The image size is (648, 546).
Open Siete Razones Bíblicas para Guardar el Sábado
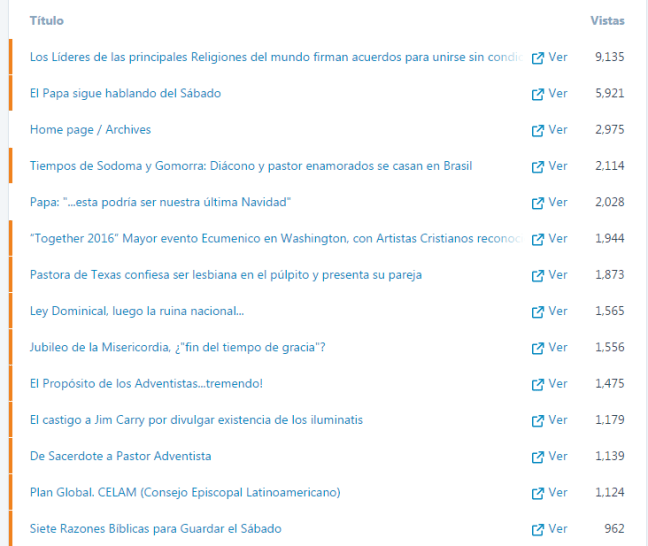(x=155, y=528)
